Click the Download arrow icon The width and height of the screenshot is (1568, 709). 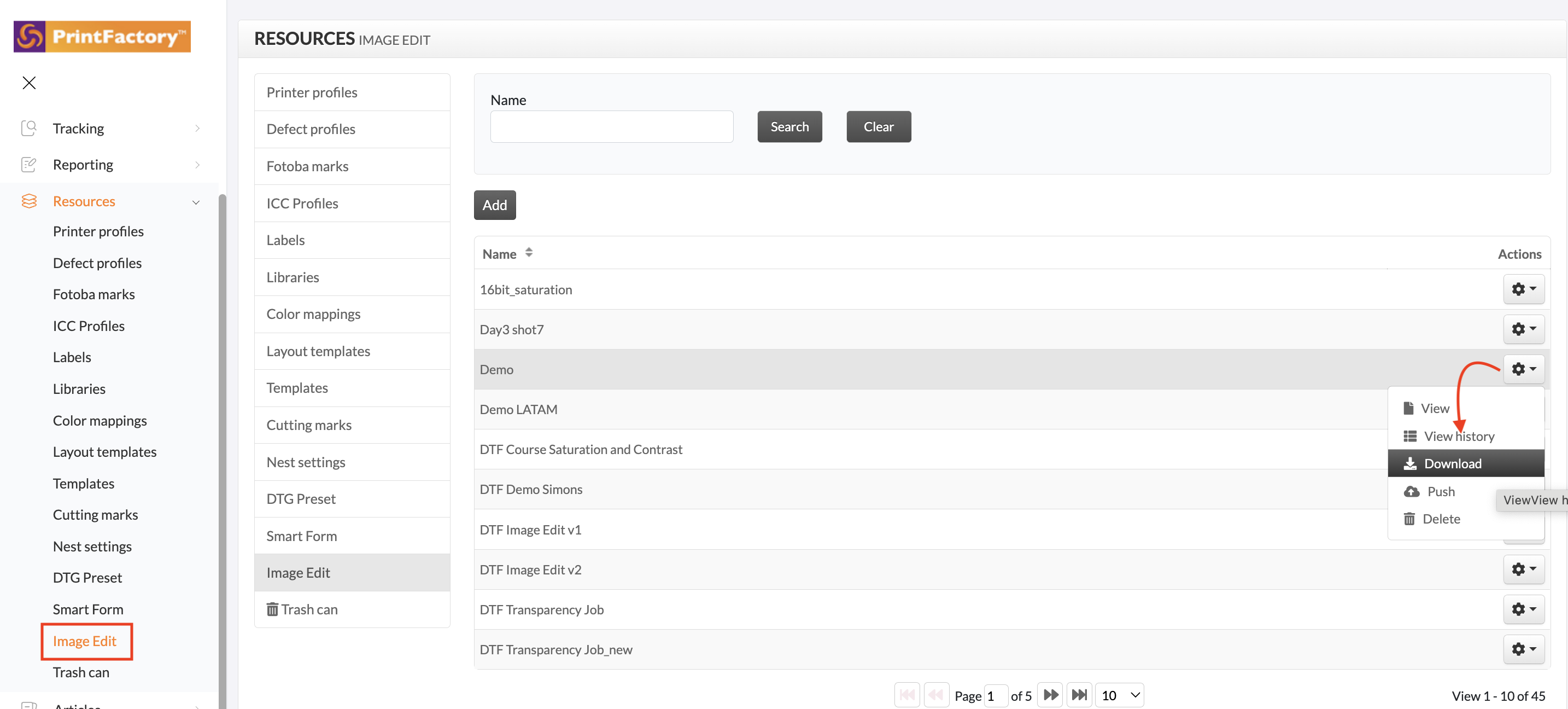click(x=1410, y=463)
